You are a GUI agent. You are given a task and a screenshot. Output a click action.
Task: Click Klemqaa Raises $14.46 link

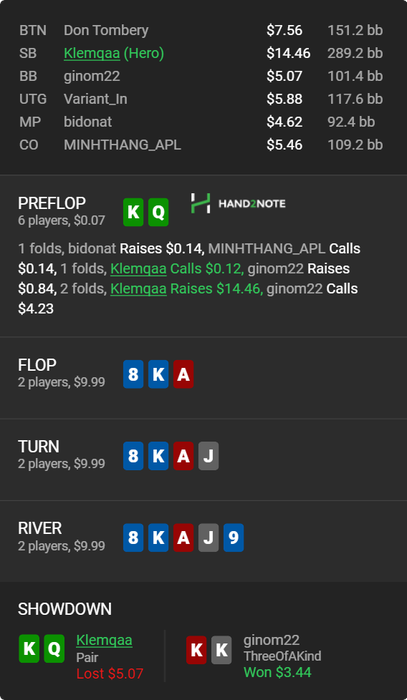[x=186, y=288]
